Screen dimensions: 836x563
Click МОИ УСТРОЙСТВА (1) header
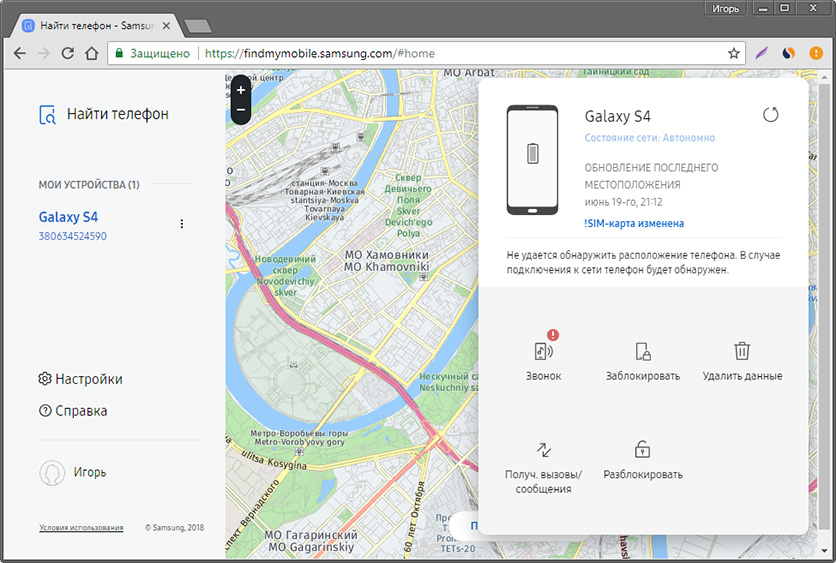pyautogui.click(x=89, y=185)
